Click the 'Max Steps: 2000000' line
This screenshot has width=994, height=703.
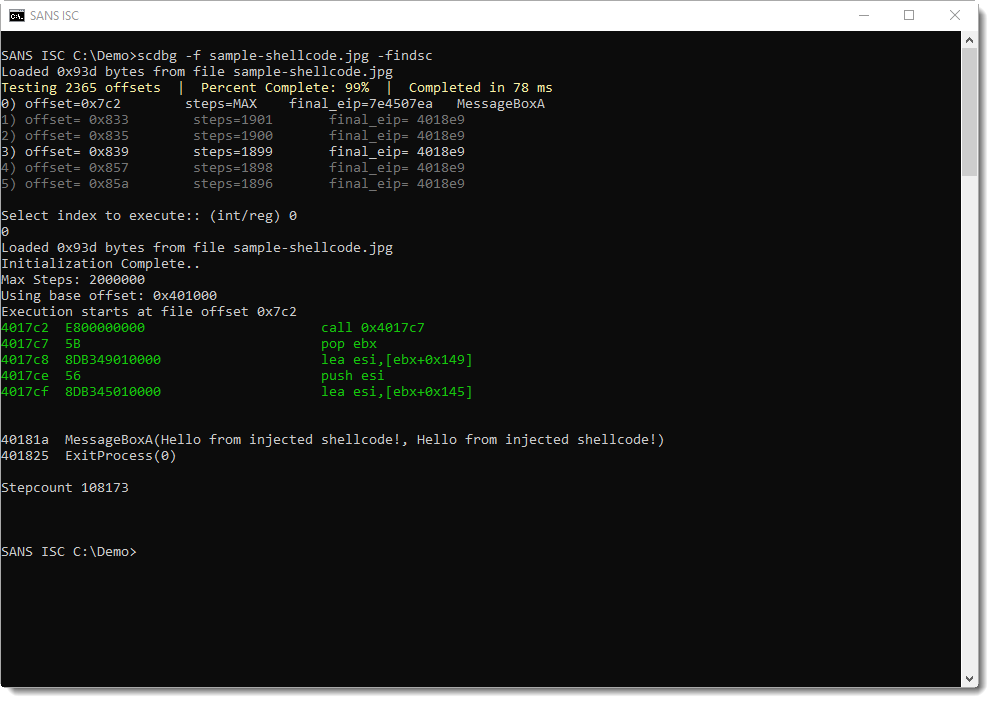coord(73,280)
